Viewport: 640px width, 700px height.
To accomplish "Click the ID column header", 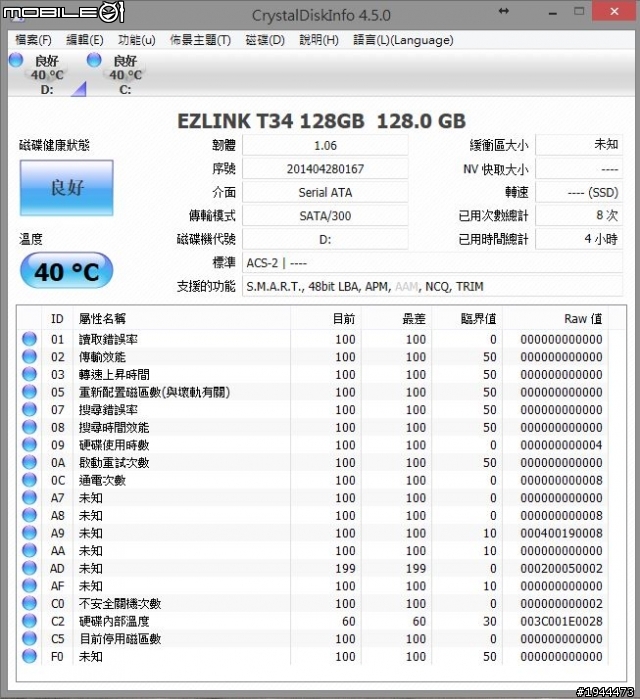I will pyautogui.click(x=57, y=319).
